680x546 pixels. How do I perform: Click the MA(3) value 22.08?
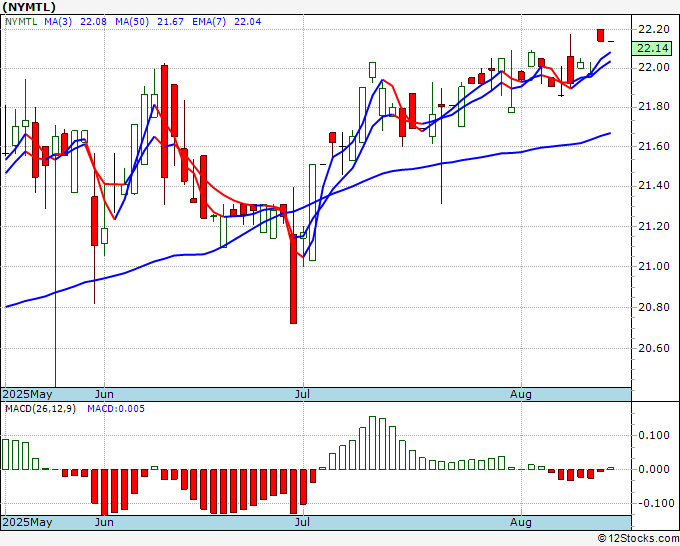[93, 22]
